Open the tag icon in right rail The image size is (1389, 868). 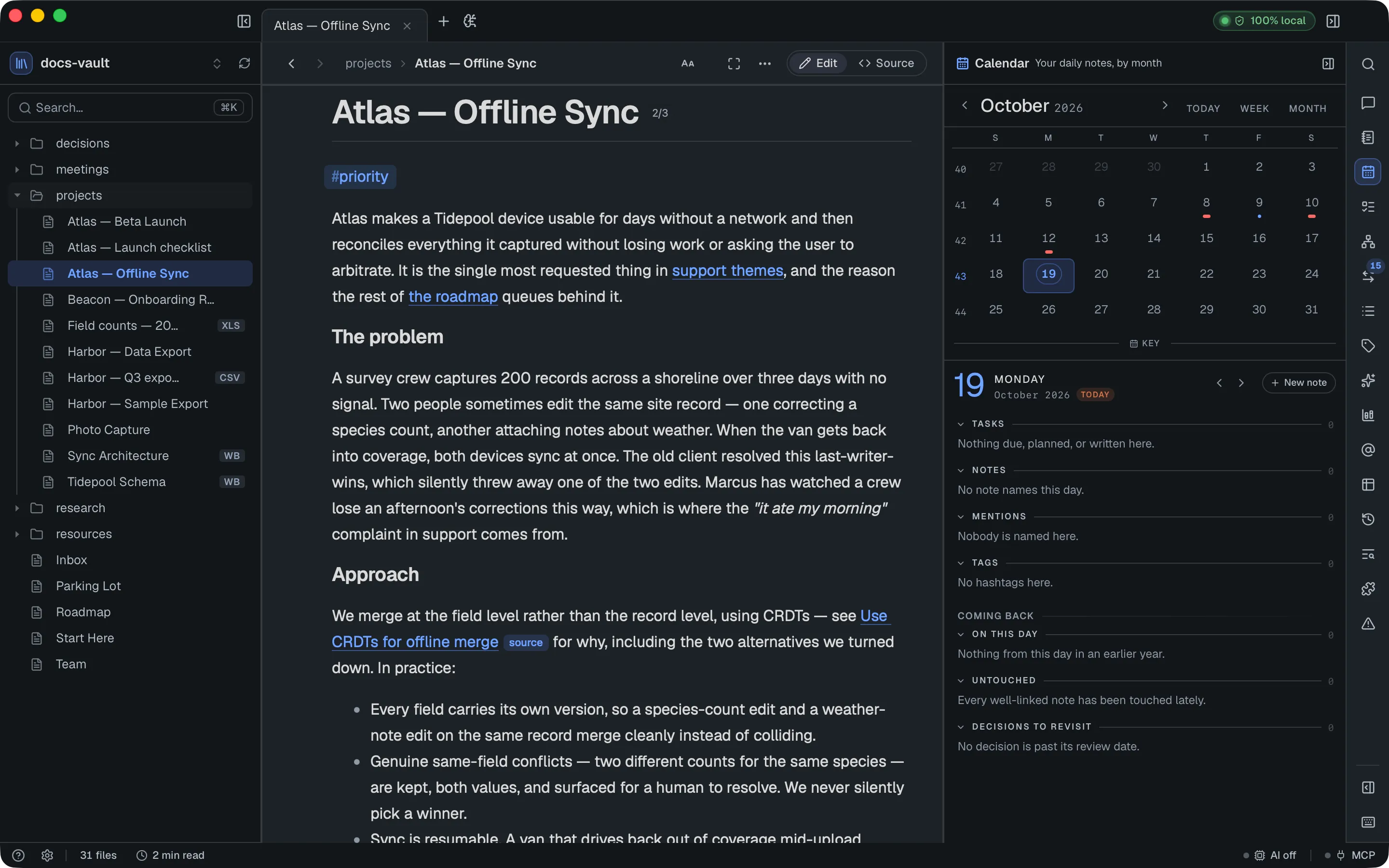[x=1368, y=346]
